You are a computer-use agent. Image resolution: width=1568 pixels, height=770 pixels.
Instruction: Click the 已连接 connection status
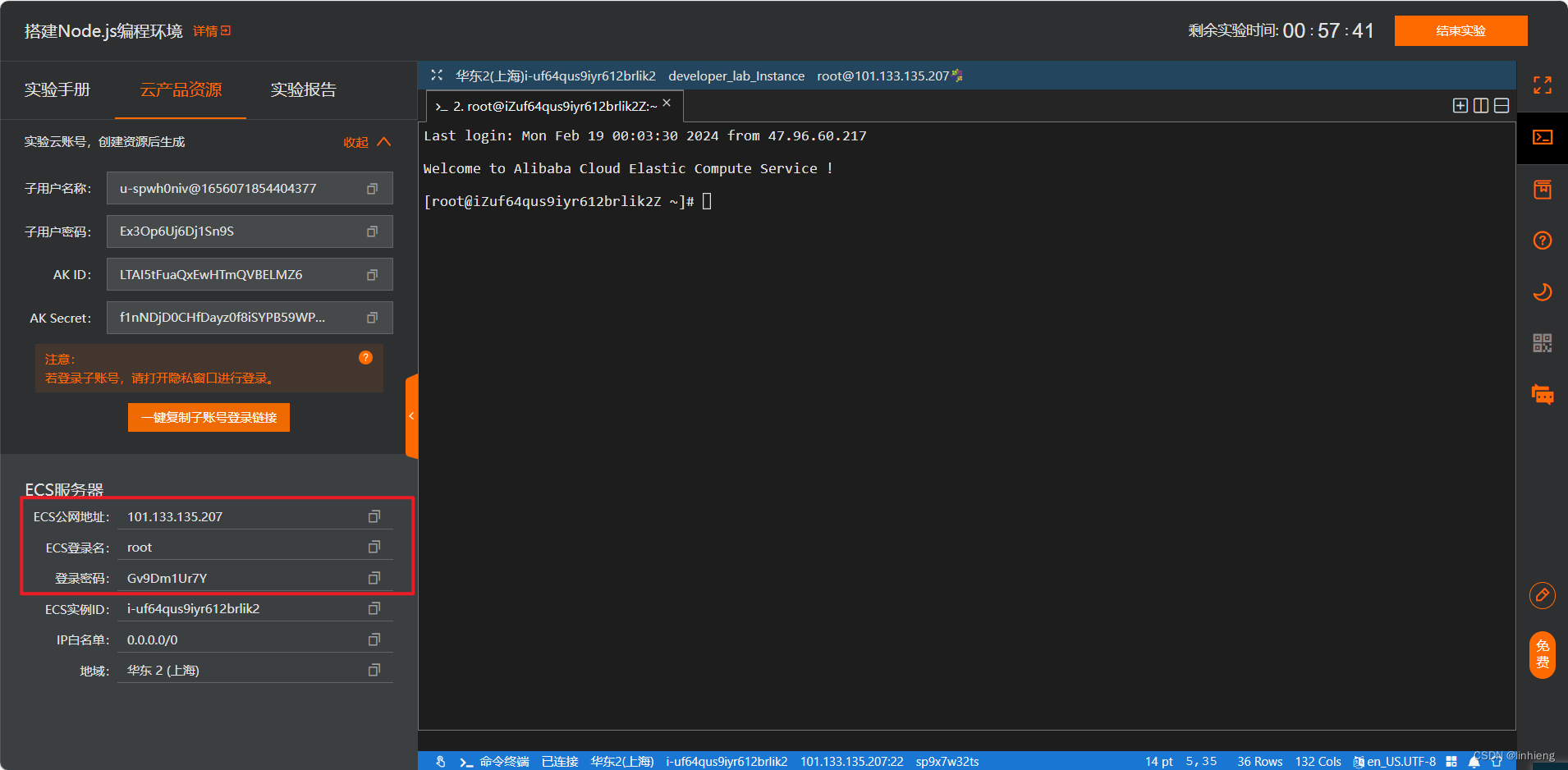[560, 762]
